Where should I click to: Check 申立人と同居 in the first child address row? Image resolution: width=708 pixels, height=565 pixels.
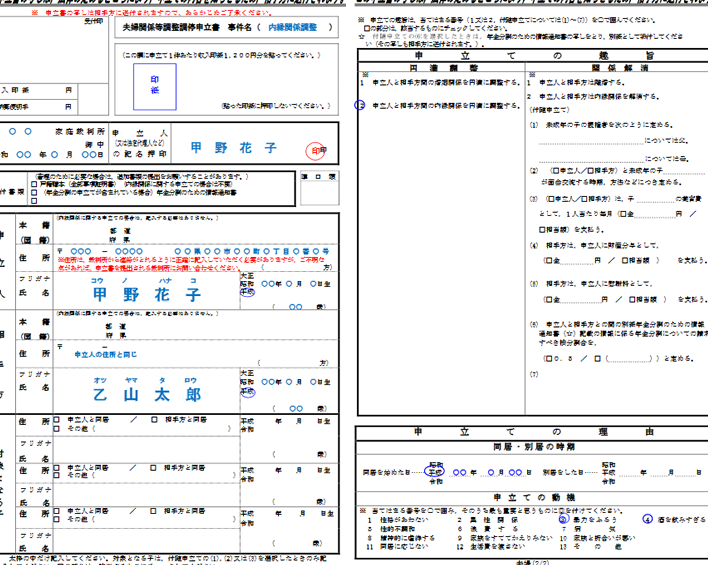tap(56, 420)
